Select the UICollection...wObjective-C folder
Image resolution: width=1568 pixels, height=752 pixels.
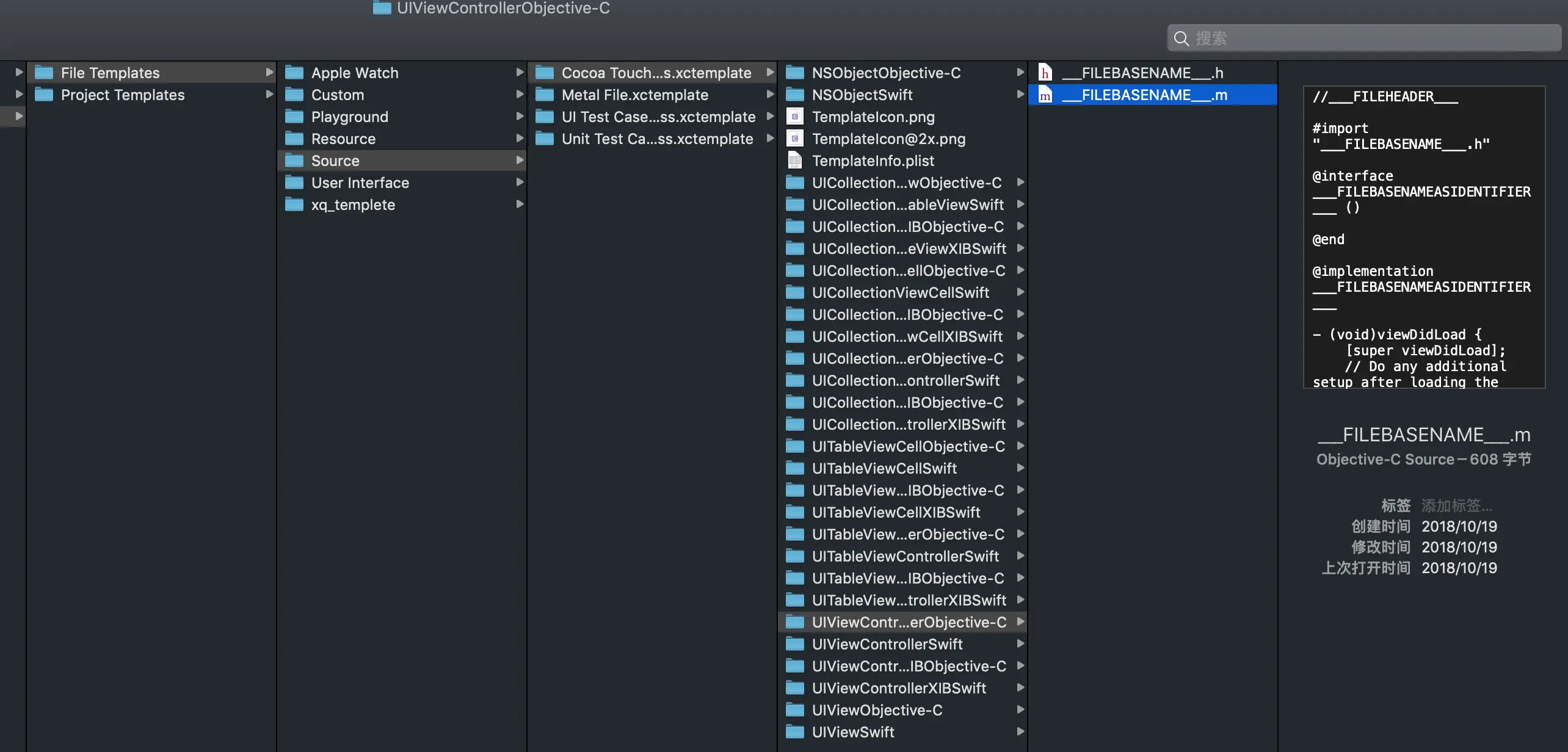pyautogui.click(x=902, y=183)
